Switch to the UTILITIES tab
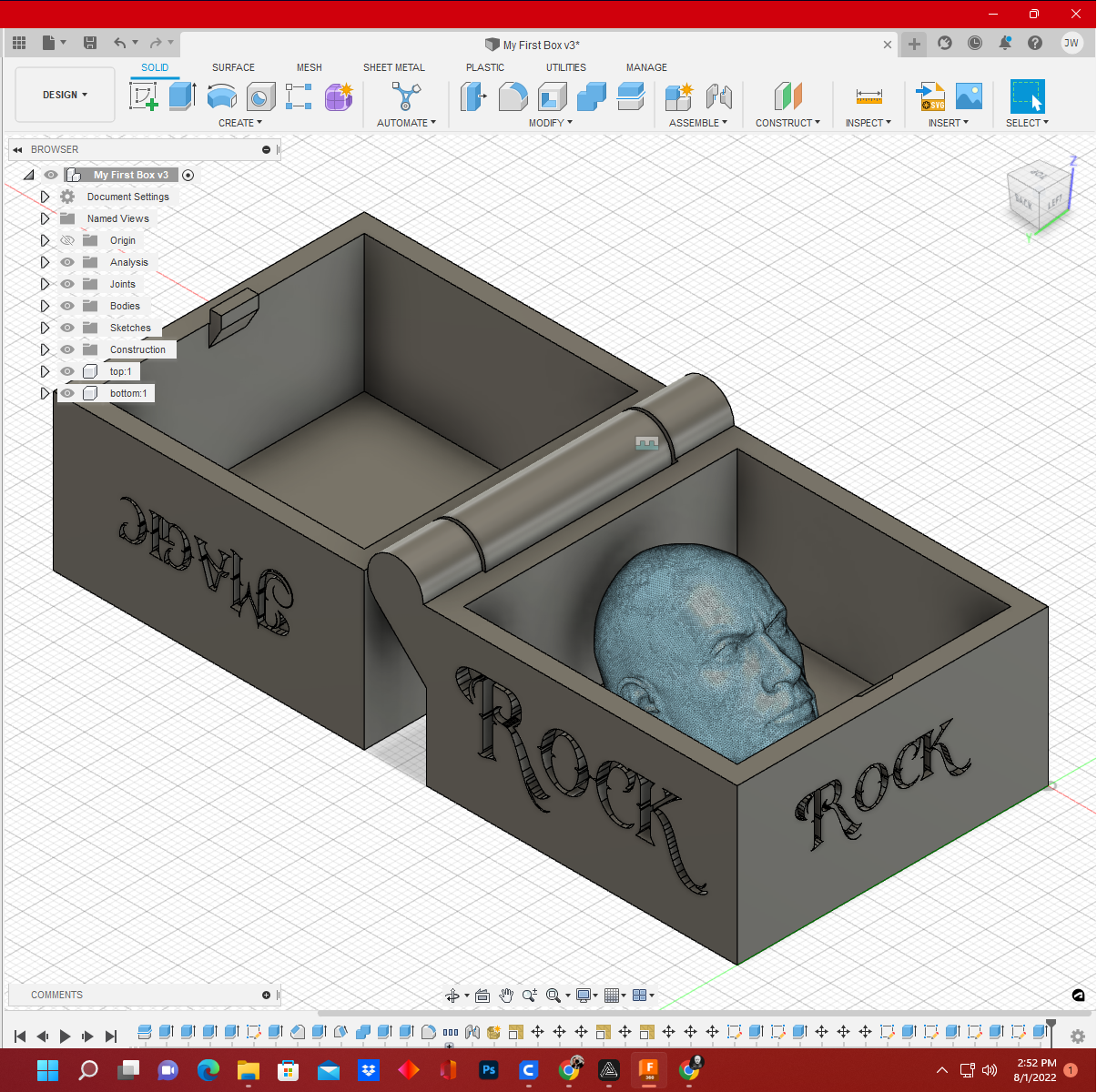 point(566,67)
